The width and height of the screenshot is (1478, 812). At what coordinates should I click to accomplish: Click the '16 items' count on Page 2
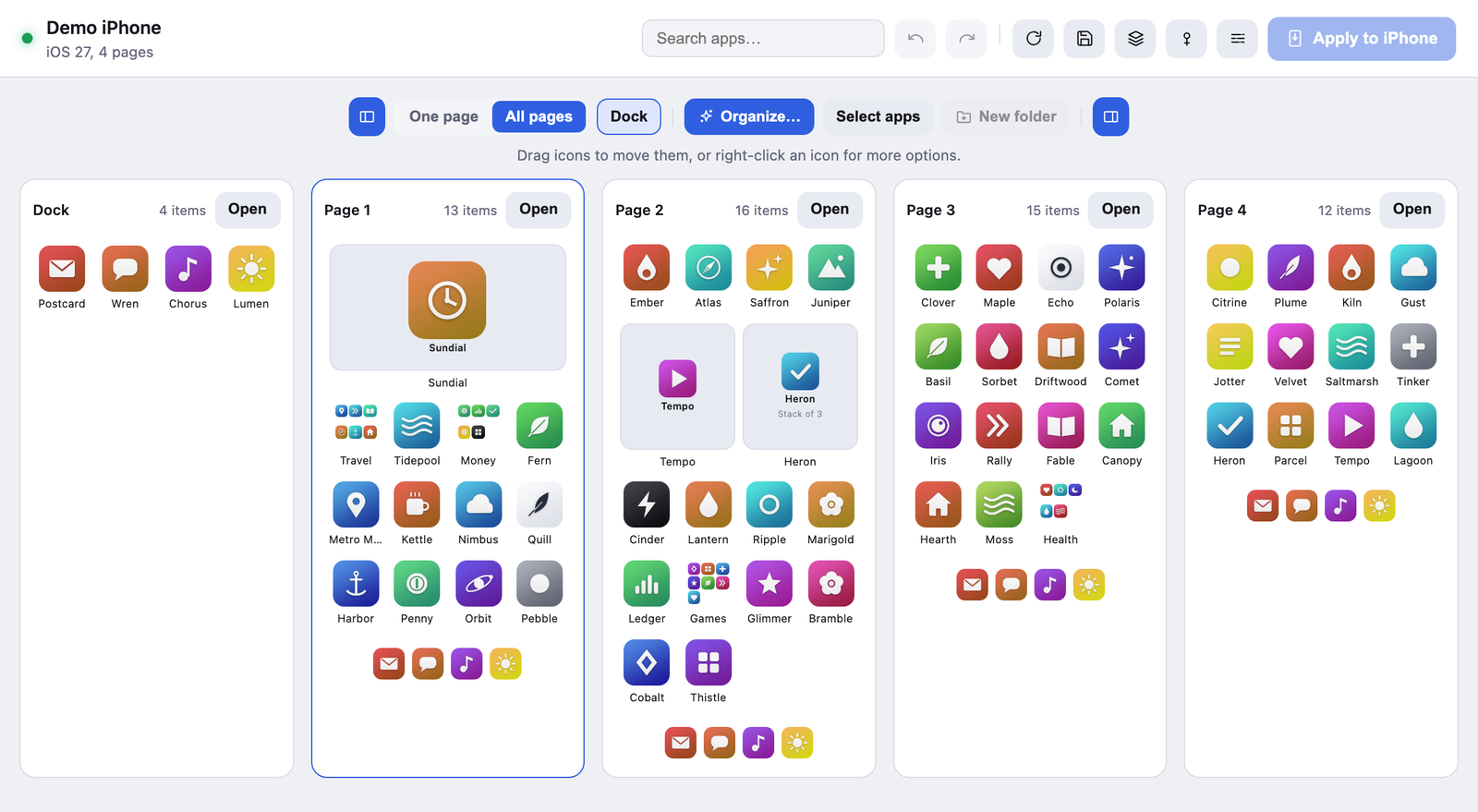762,211
